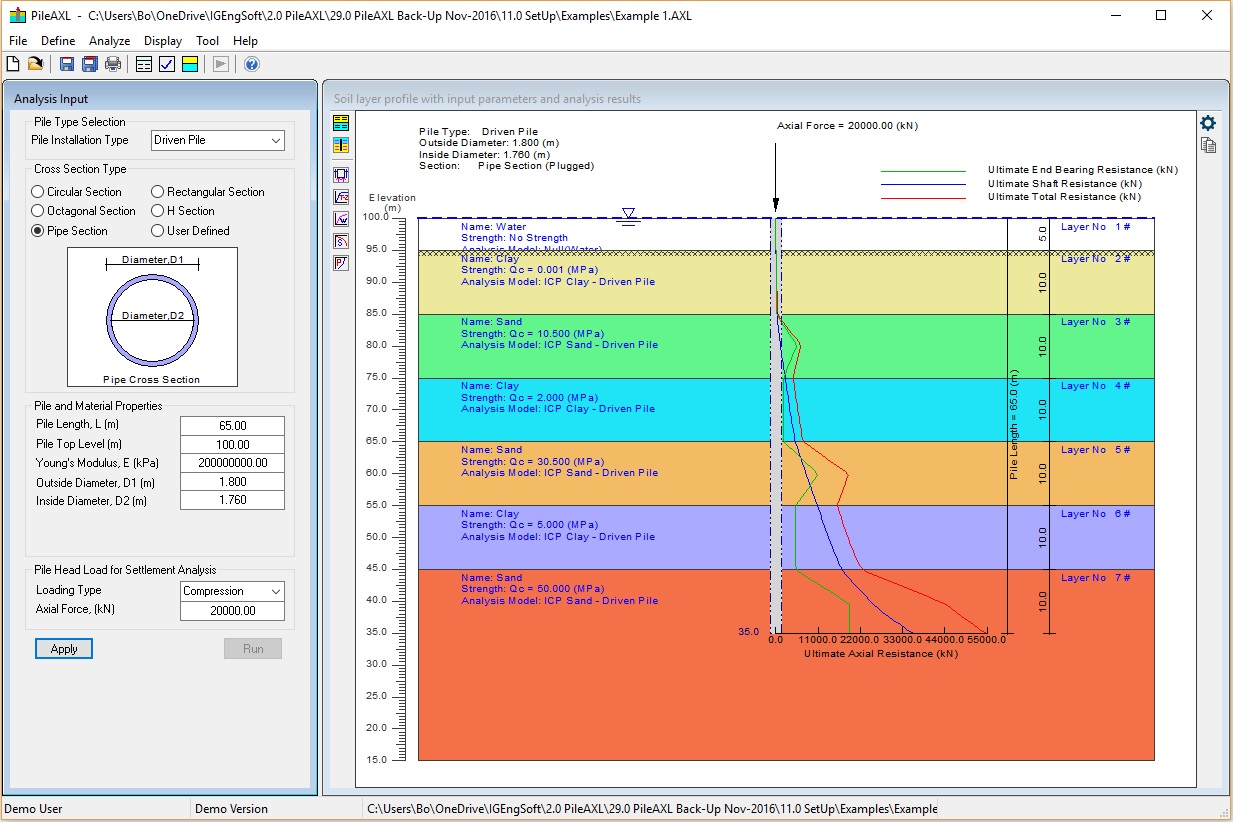Click the Pile Length input field

tap(232, 426)
